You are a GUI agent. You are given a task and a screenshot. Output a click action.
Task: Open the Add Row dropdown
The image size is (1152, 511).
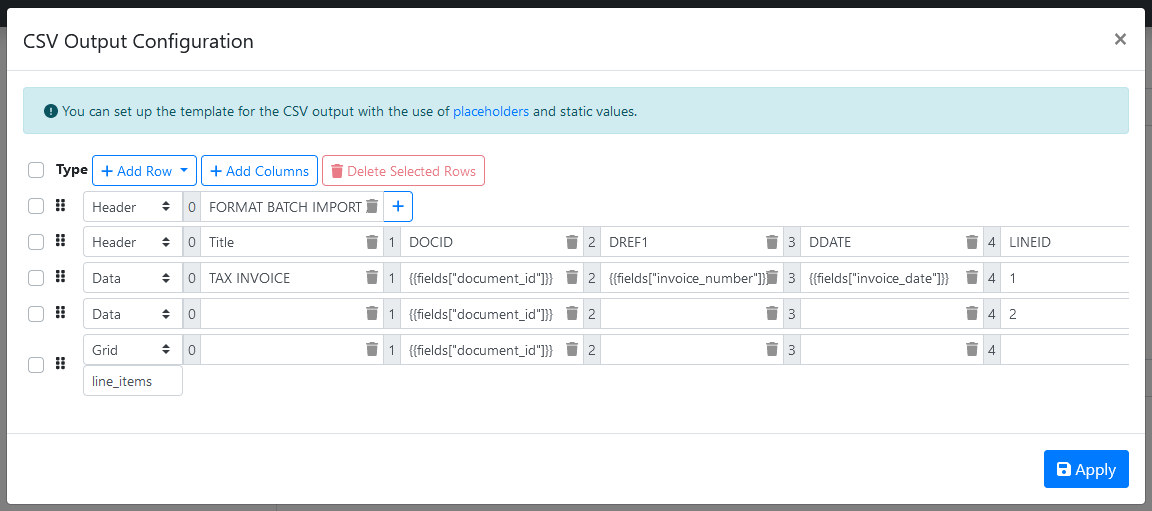[x=144, y=171]
